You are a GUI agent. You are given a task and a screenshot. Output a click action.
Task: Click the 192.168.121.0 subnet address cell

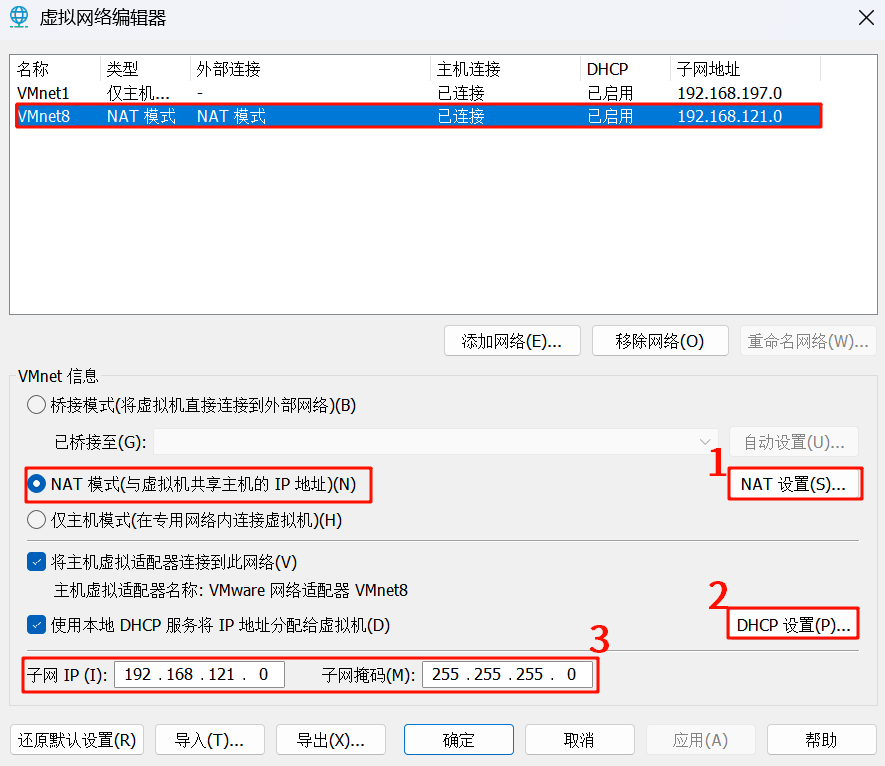tap(729, 116)
